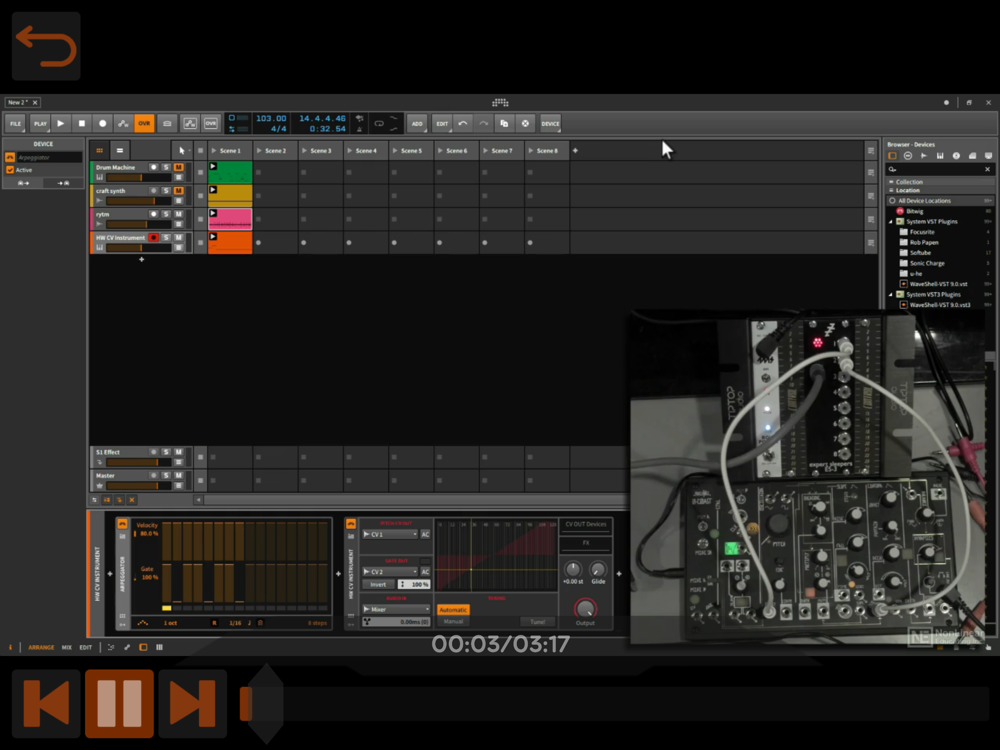Click the Output knob in HW CV Instrument
The image size is (1000, 750).
585,608
